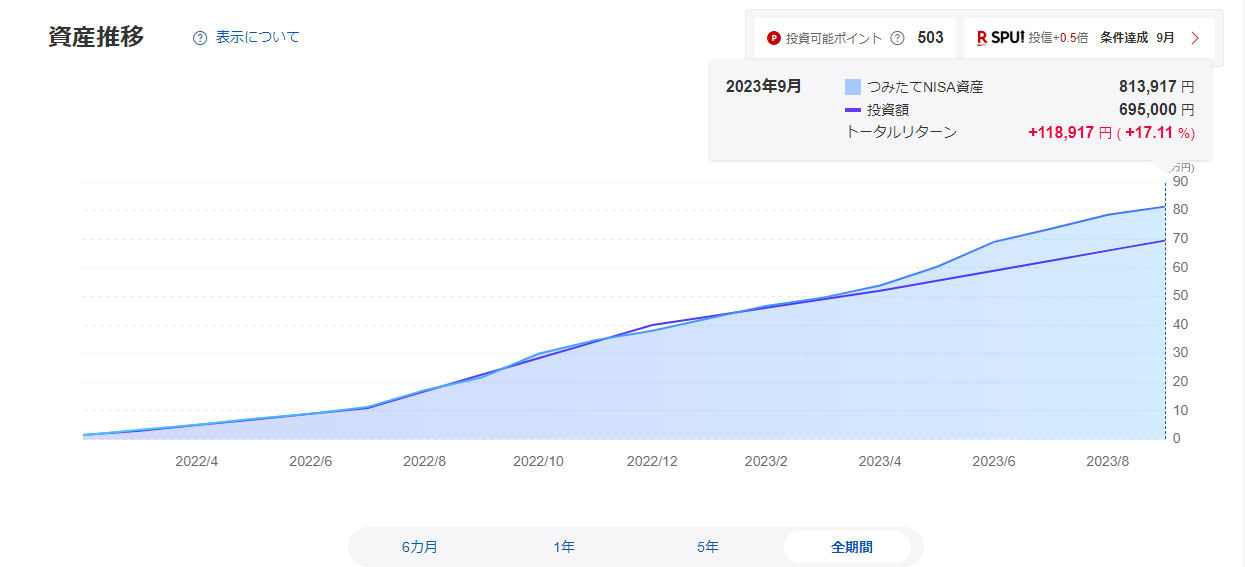Click purple 投資額 legend line marker
Image resolution: width=1245 pixels, height=567 pixels.
[852, 110]
